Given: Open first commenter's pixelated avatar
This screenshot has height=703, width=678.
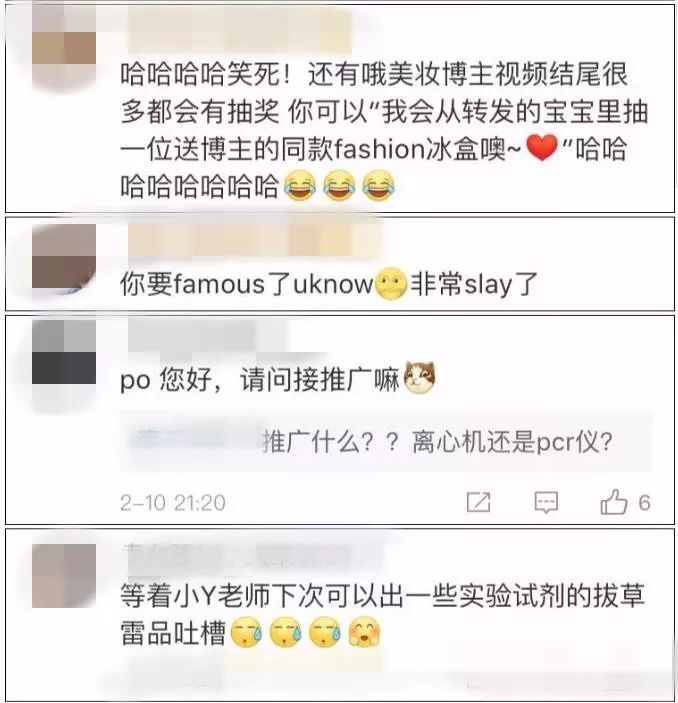Looking at the screenshot, I should pos(64,47).
